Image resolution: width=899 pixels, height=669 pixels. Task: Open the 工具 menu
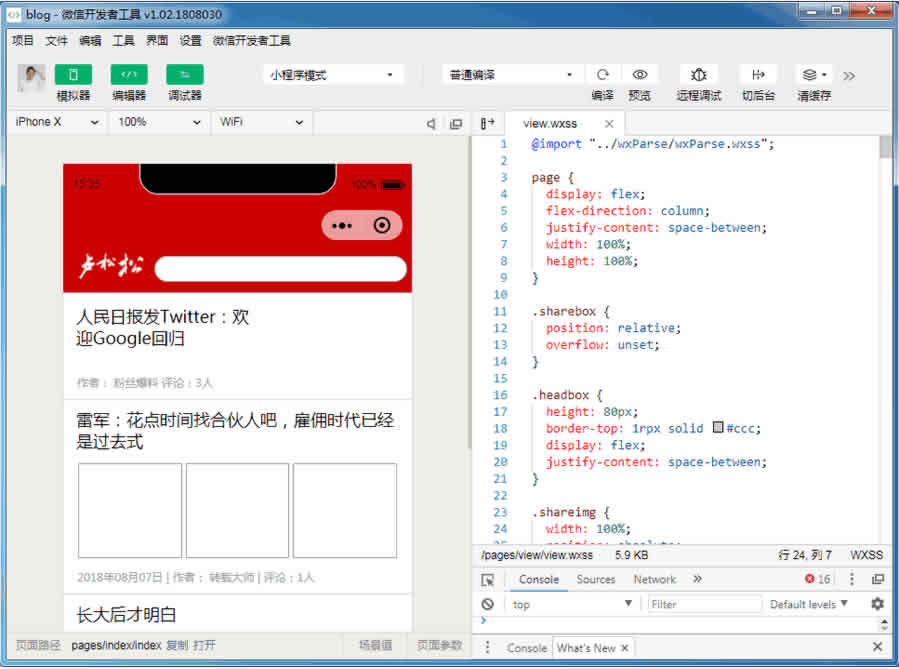click(x=123, y=41)
